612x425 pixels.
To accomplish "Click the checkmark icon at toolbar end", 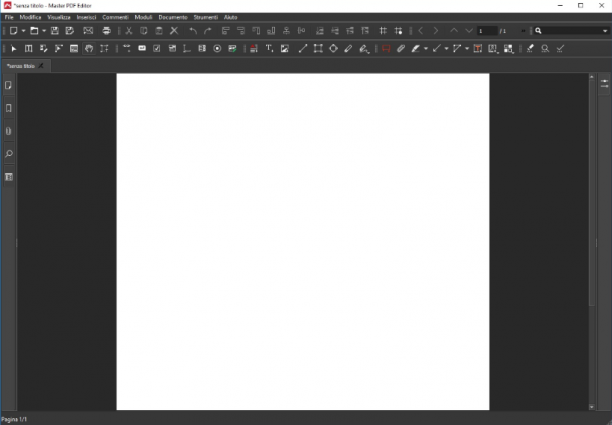I will (560, 48).
